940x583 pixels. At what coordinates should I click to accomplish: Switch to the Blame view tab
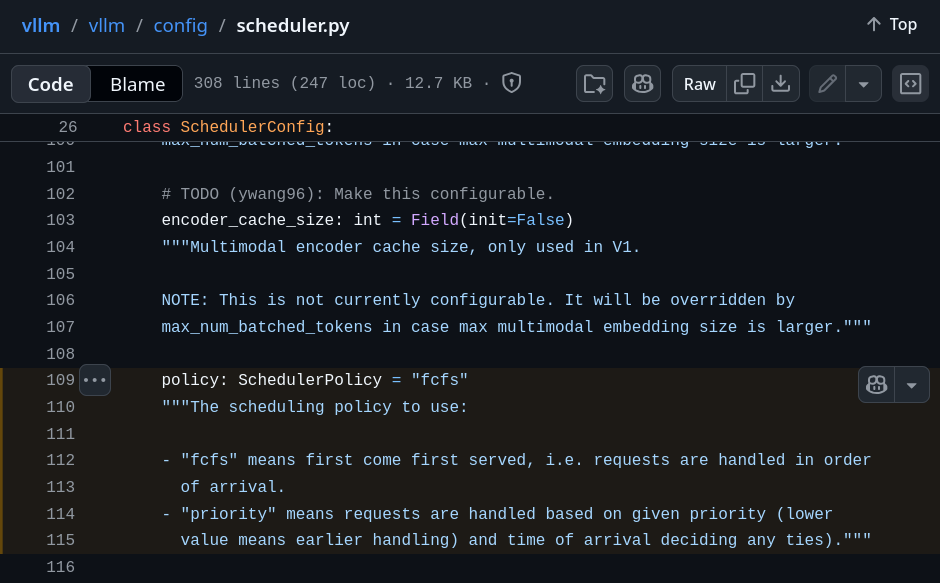137,84
